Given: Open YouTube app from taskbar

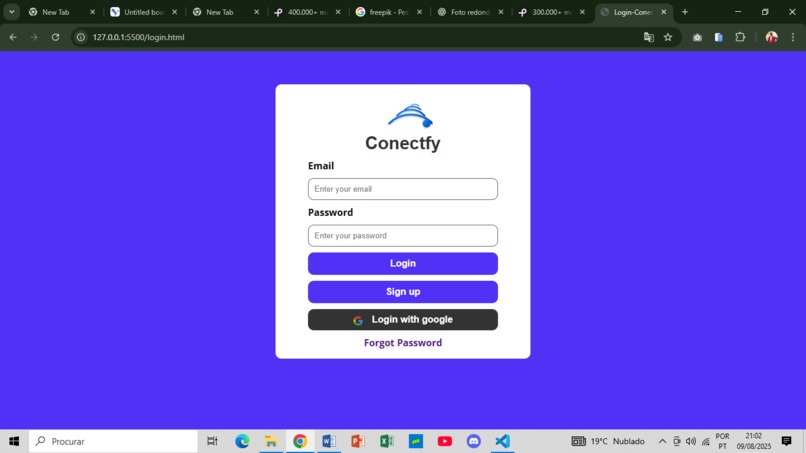Looking at the screenshot, I should 445,441.
